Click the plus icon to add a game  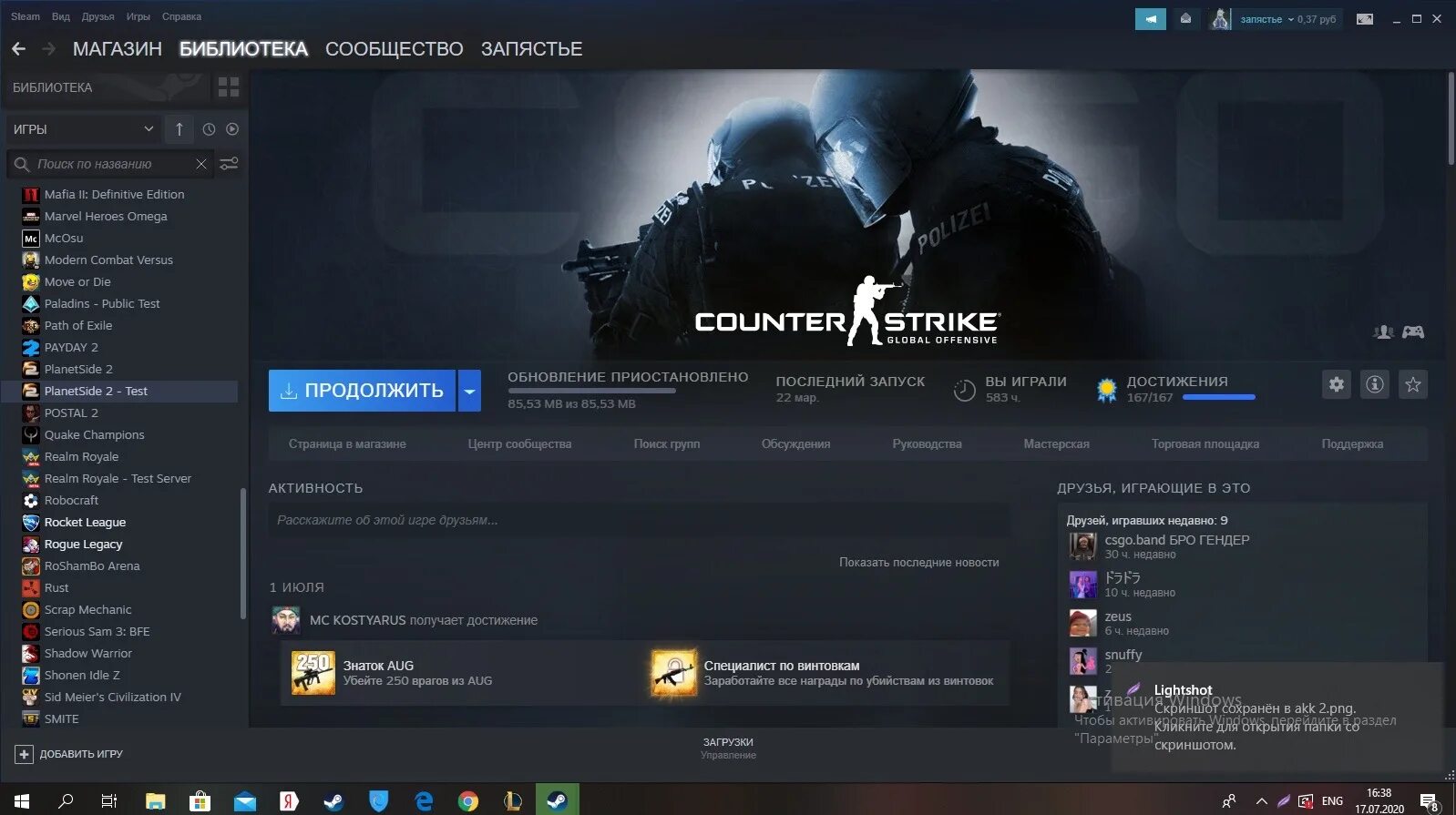pyautogui.click(x=25, y=754)
